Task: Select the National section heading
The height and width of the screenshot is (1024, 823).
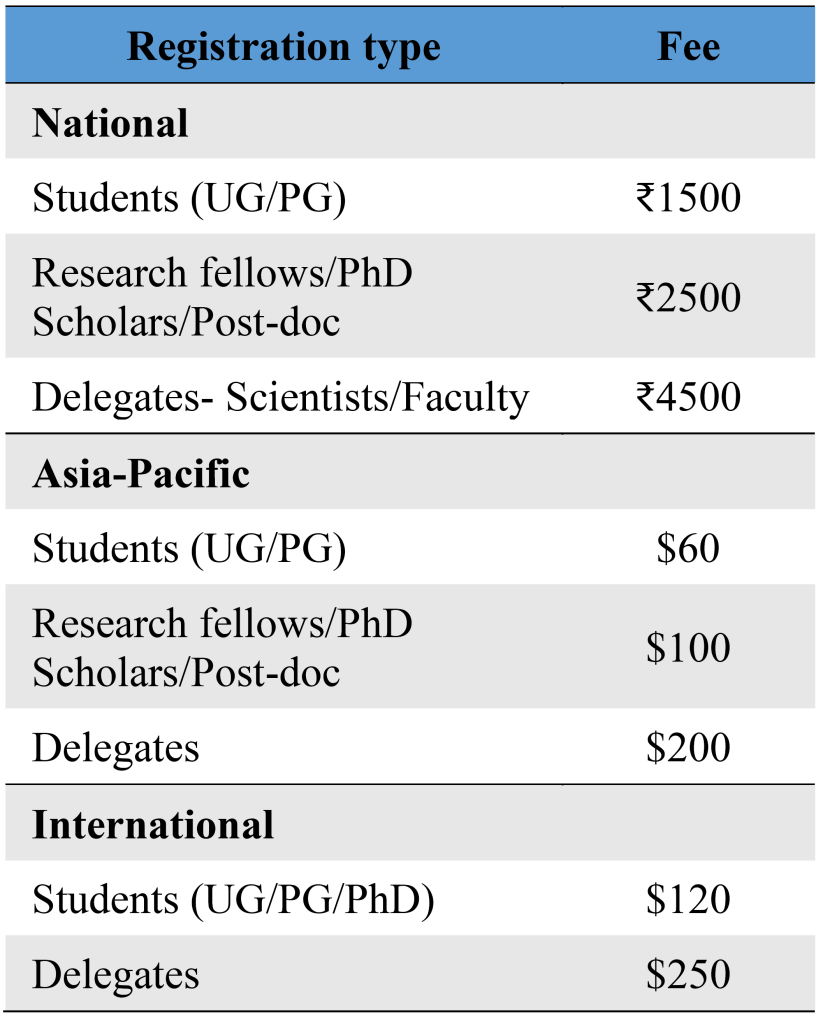Action: point(110,123)
